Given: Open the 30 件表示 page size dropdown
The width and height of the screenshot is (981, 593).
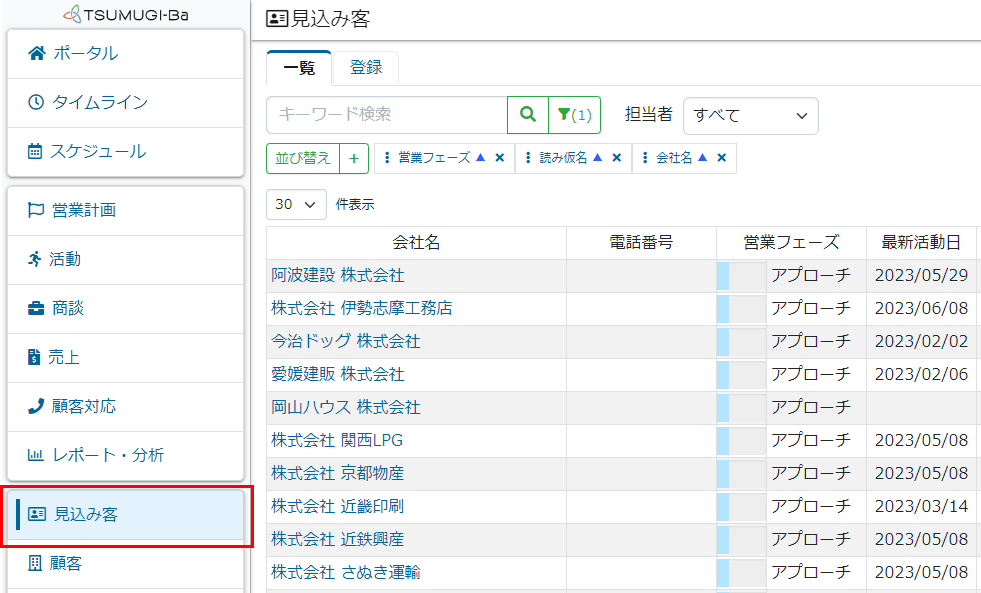Looking at the screenshot, I should point(296,204).
